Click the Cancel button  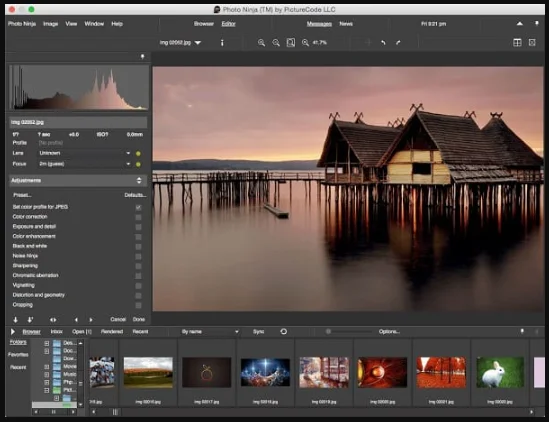point(118,319)
